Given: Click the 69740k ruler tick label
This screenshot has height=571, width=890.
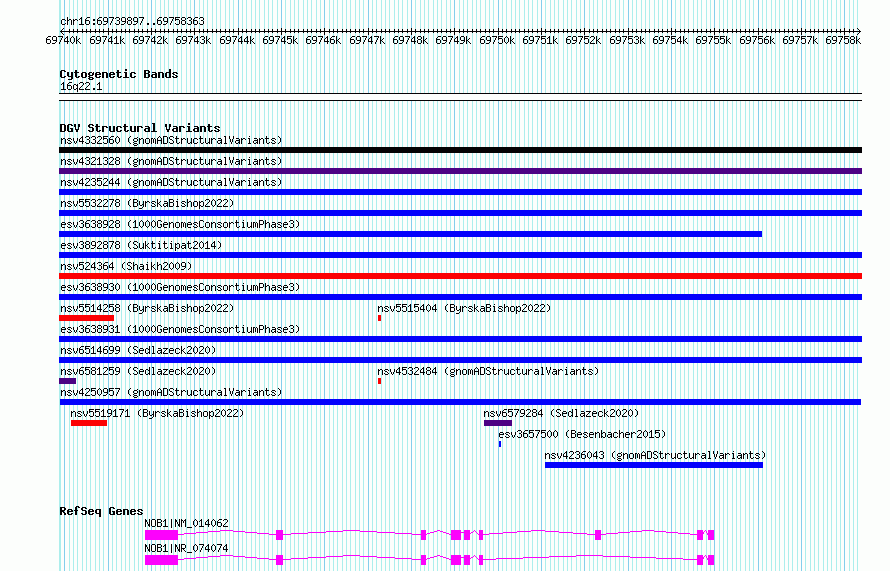Looking at the screenshot, I should [63, 41].
